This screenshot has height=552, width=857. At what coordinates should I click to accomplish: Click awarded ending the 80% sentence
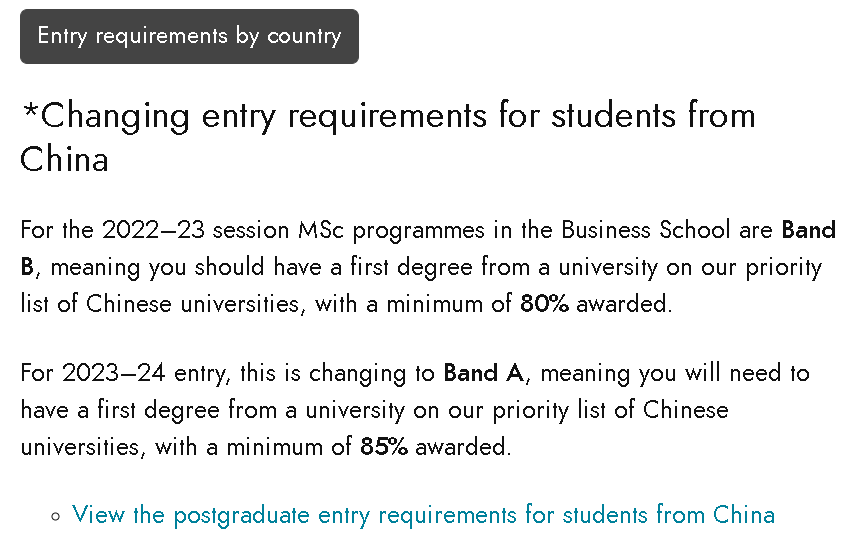coord(624,303)
